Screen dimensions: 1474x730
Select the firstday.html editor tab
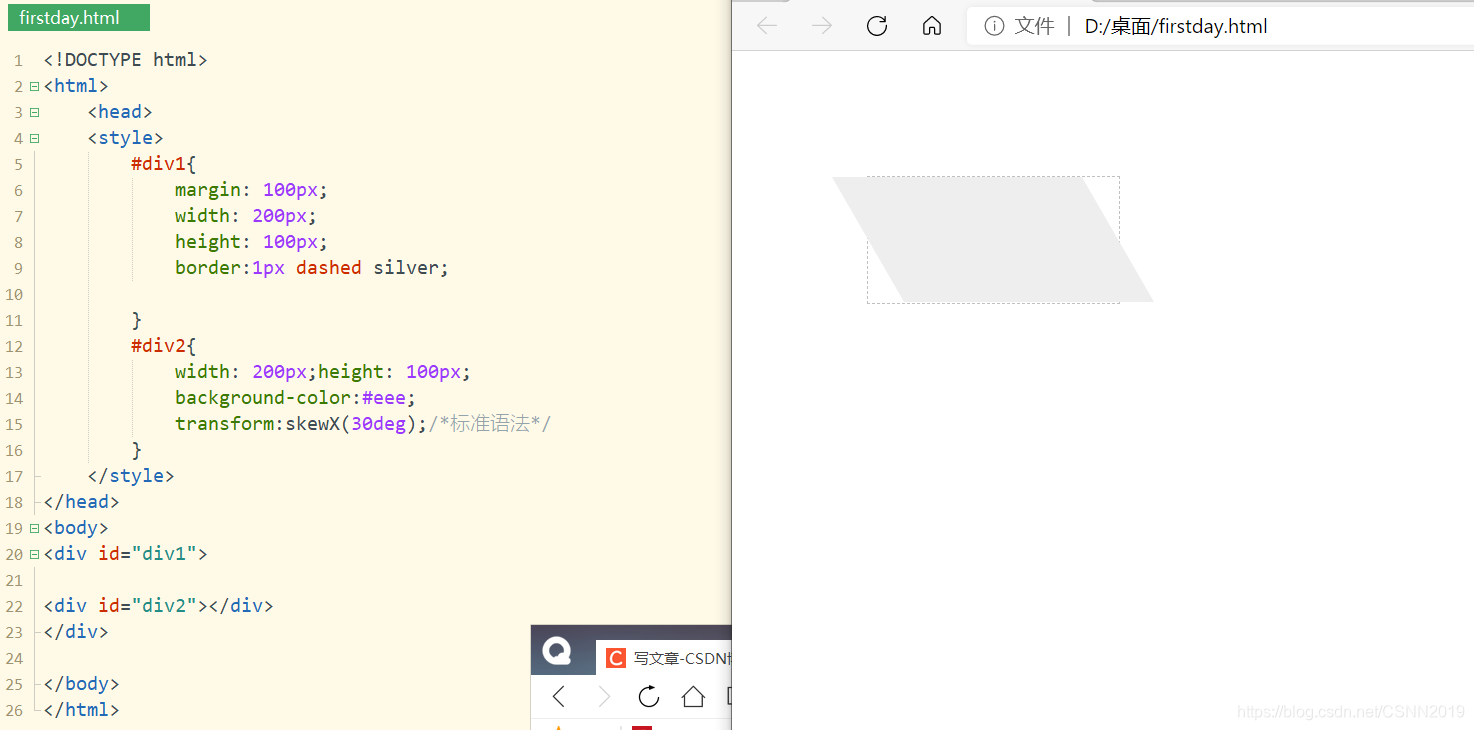point(79,17)
